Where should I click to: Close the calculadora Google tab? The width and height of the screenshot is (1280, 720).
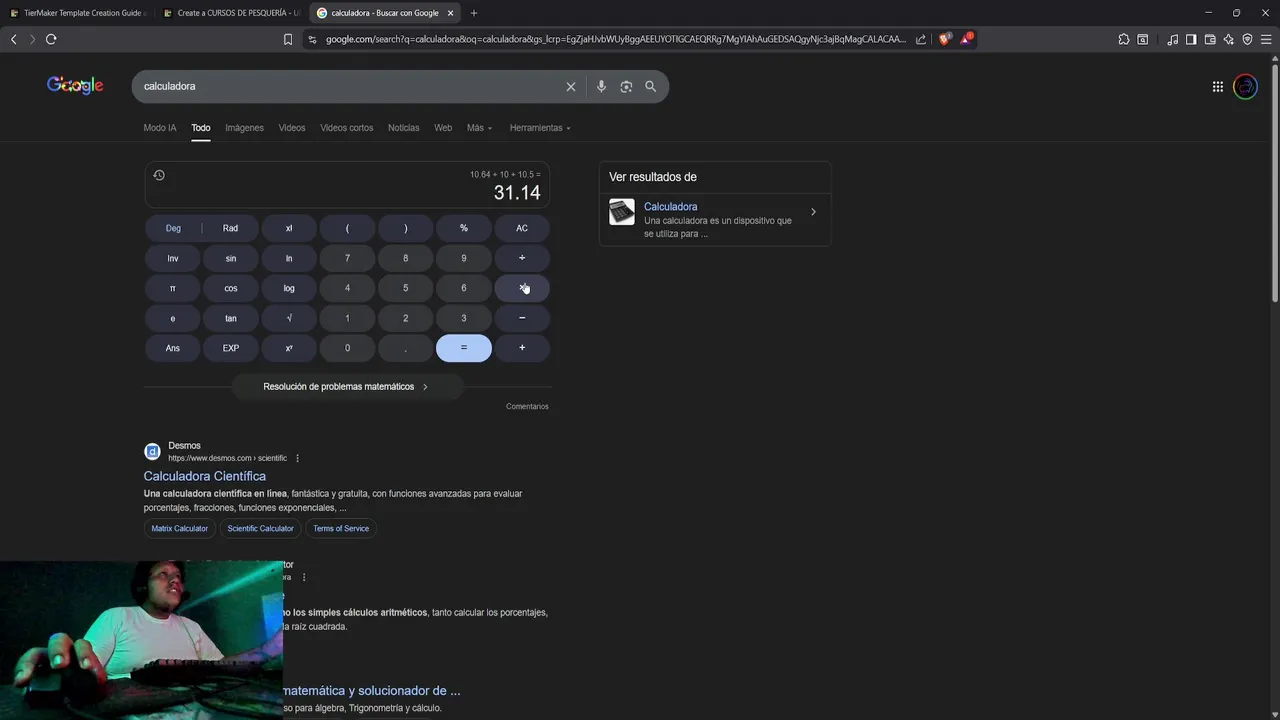click(451, 13)
